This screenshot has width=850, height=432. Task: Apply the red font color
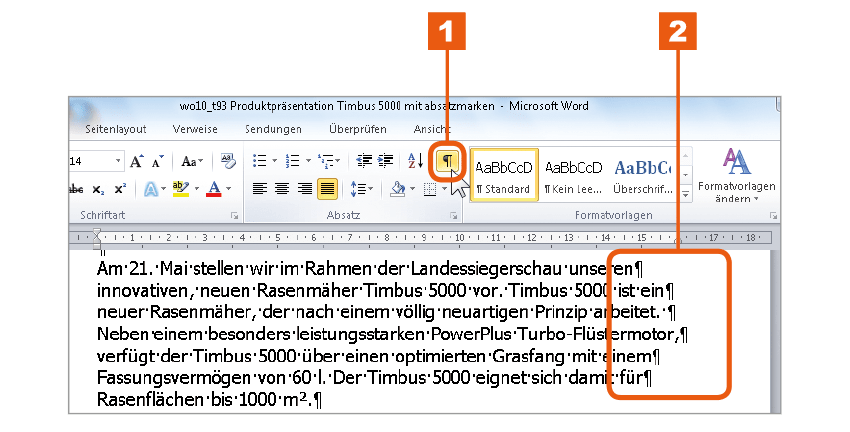(x=214, y=189)
